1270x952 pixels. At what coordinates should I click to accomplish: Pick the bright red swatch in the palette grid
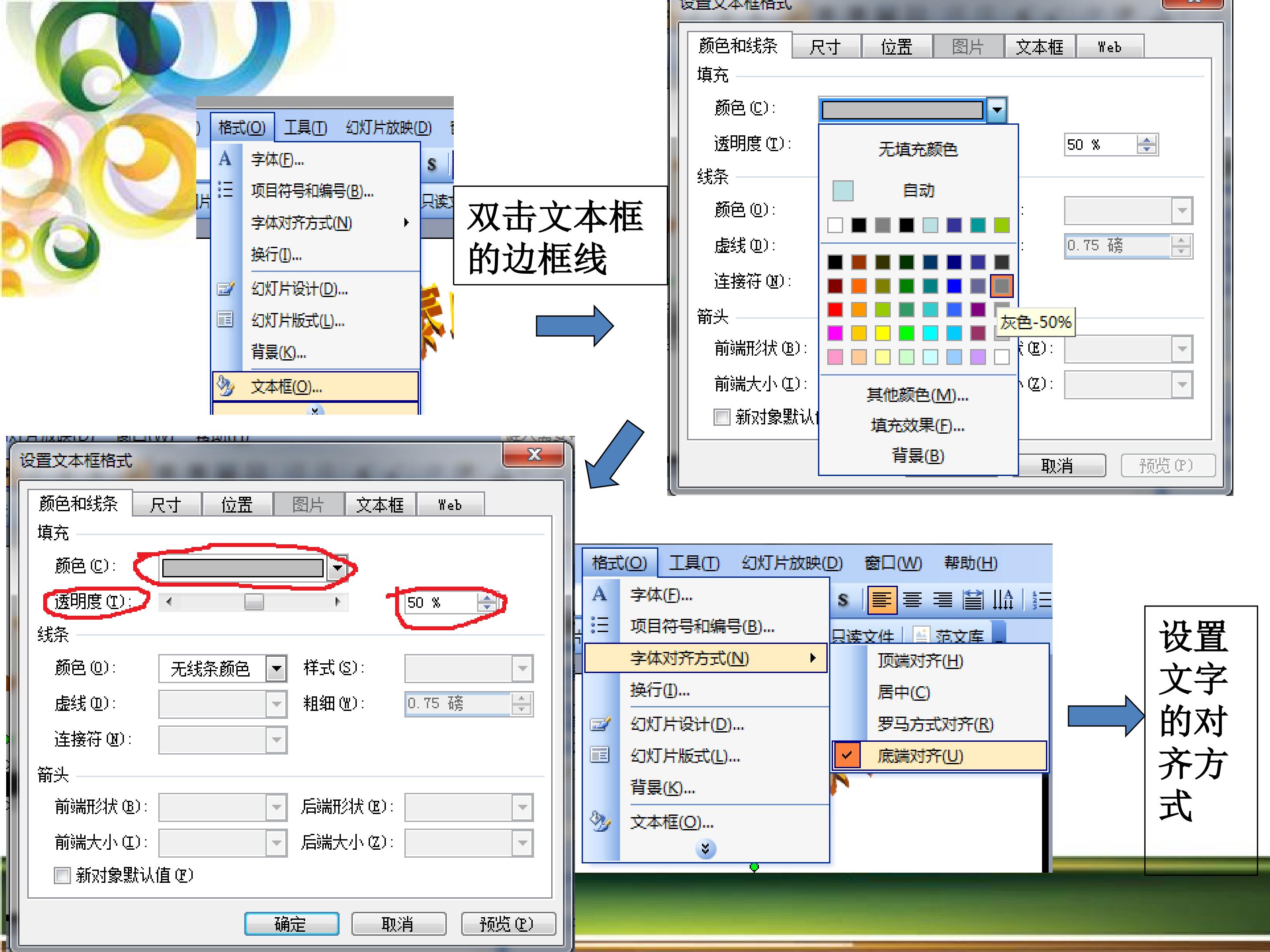[835, 310]
